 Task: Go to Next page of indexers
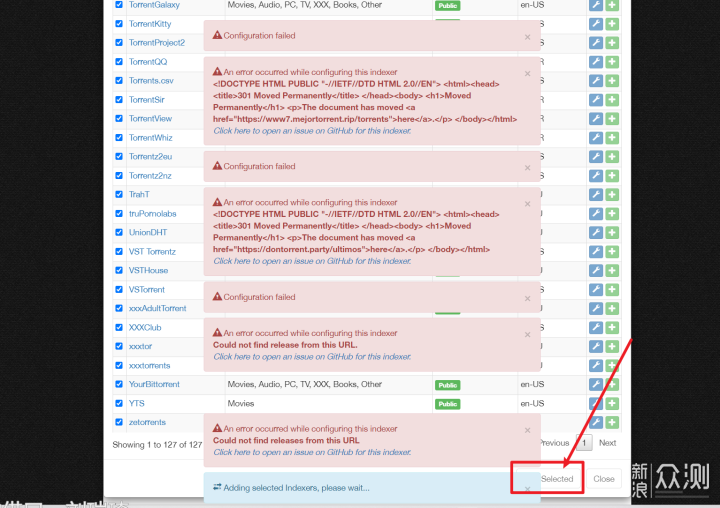point(608,443)
